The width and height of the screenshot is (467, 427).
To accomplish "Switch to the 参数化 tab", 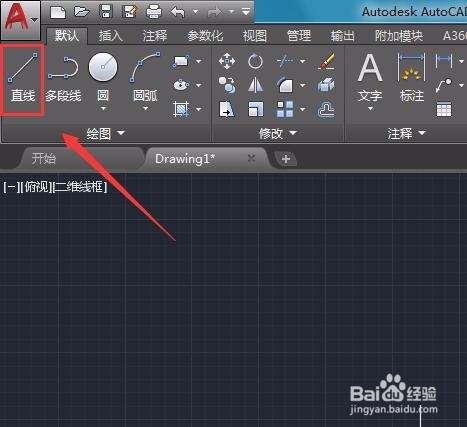I will (205, 35).
